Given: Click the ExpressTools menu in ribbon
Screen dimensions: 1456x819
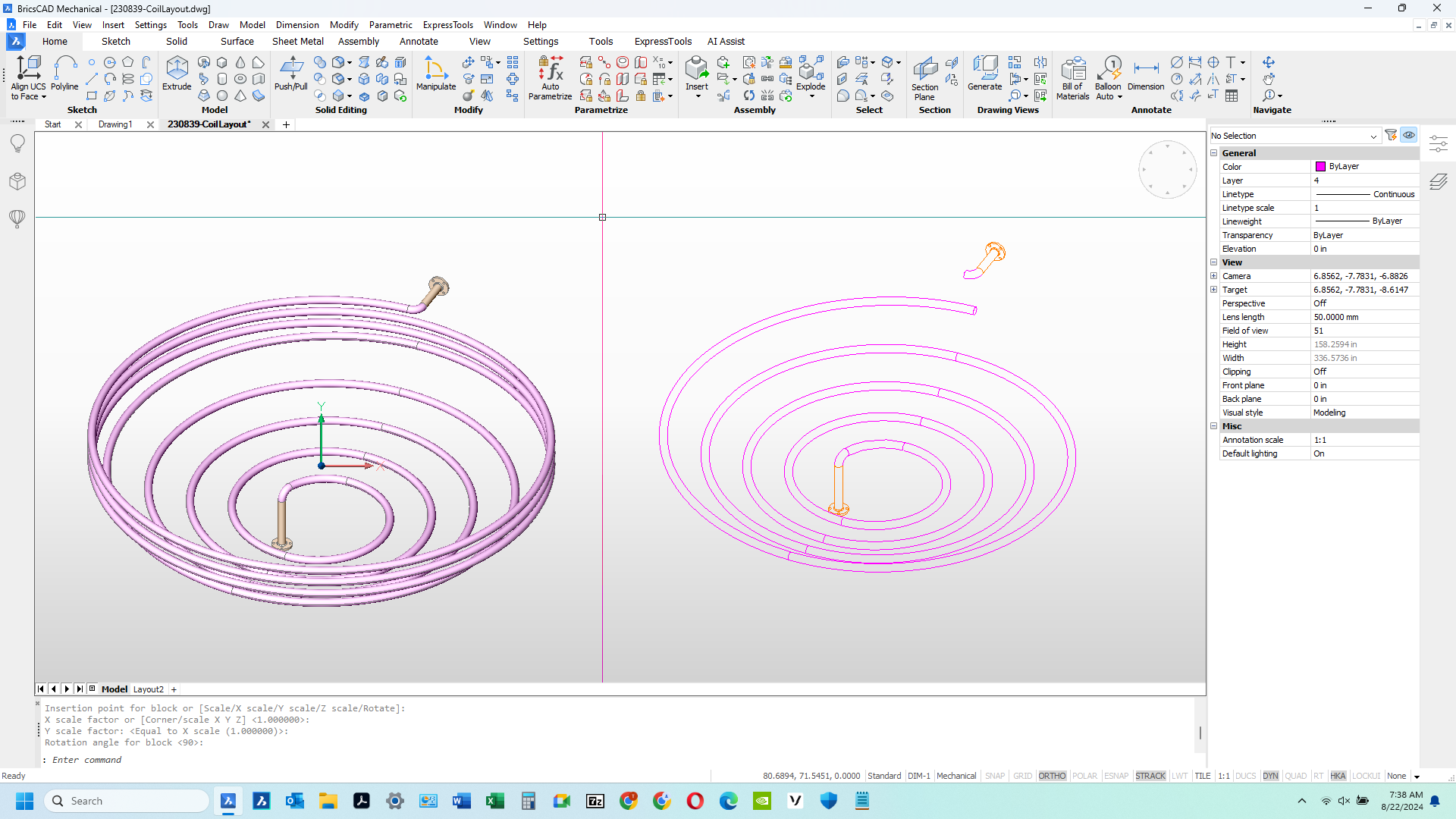Looking at the screenshot, I should pos(663,41).
